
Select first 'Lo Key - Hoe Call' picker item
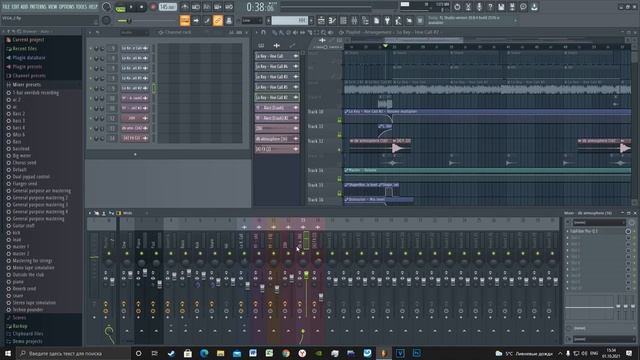click(277, 56)
